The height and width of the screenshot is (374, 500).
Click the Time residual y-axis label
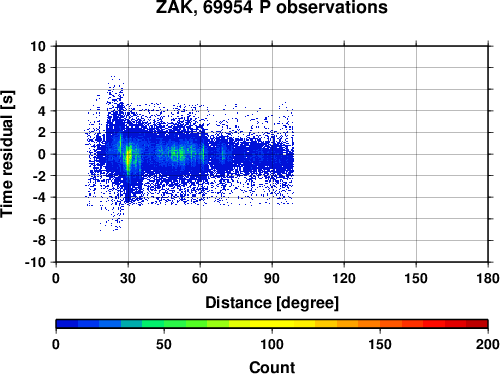7,154
